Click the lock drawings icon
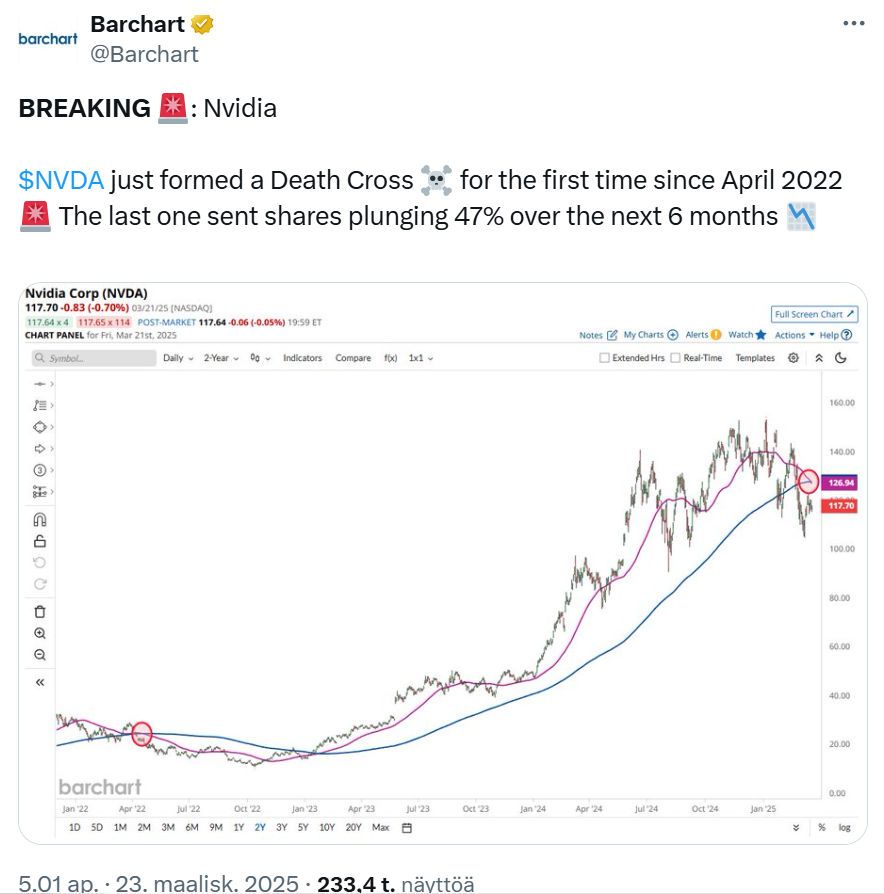Viewport: 884px width, 894px height. [40, 541]
